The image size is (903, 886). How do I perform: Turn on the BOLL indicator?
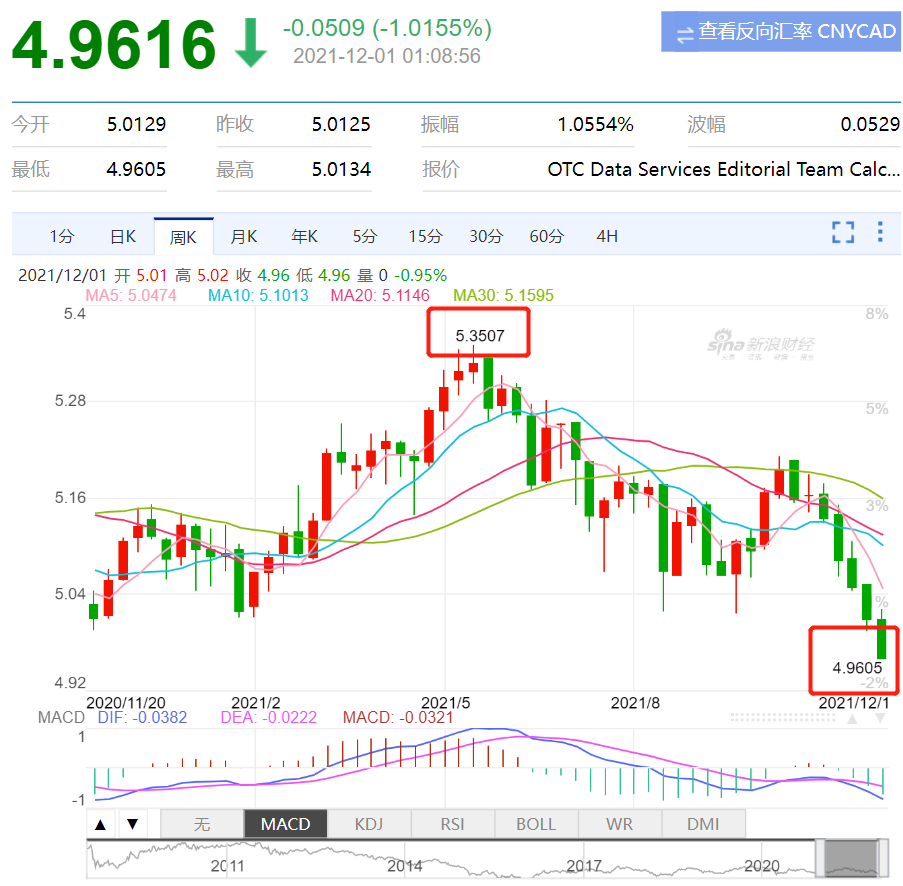coord(536,825)
